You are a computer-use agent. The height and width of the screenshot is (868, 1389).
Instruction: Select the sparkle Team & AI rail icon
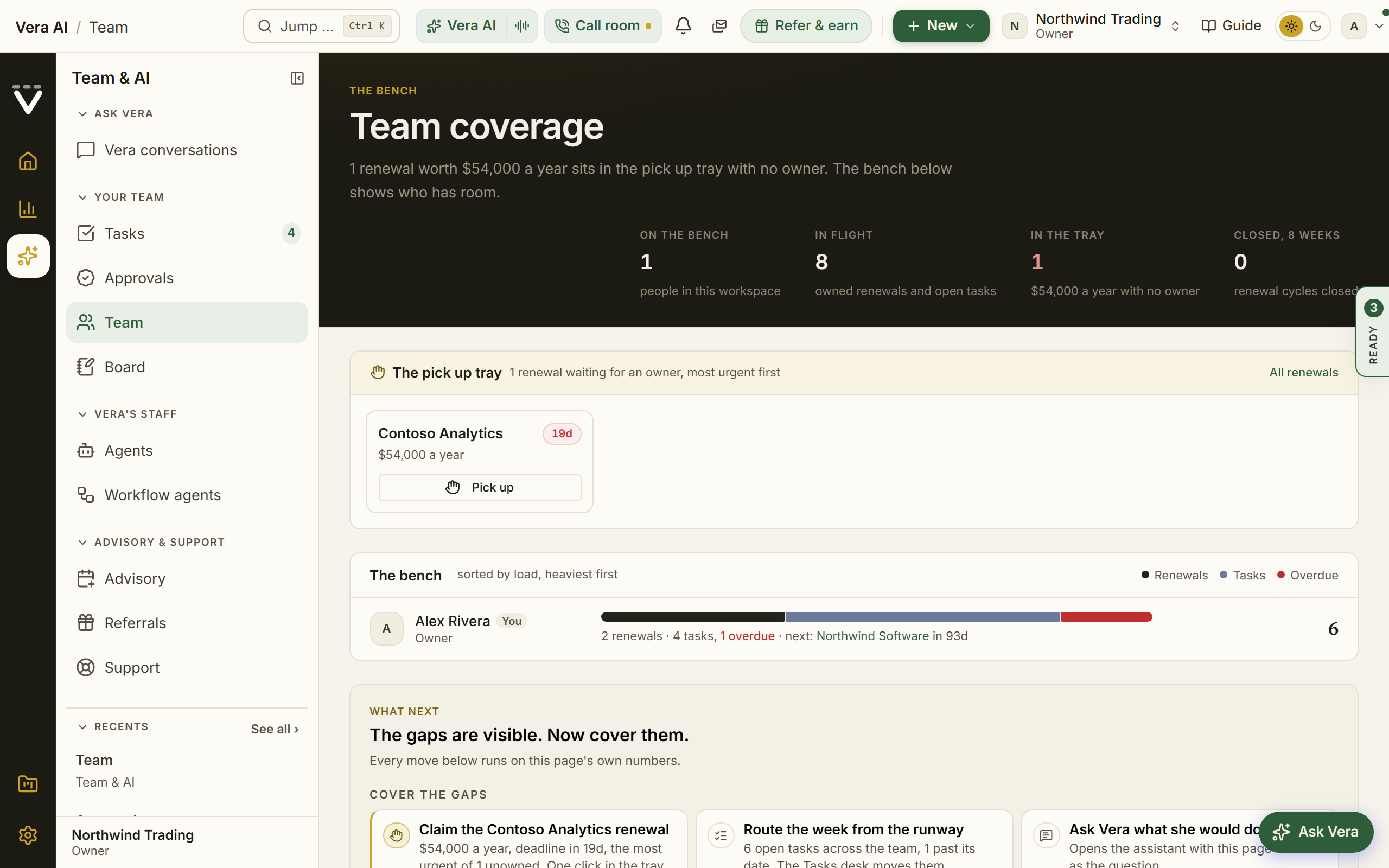point(28,256)
